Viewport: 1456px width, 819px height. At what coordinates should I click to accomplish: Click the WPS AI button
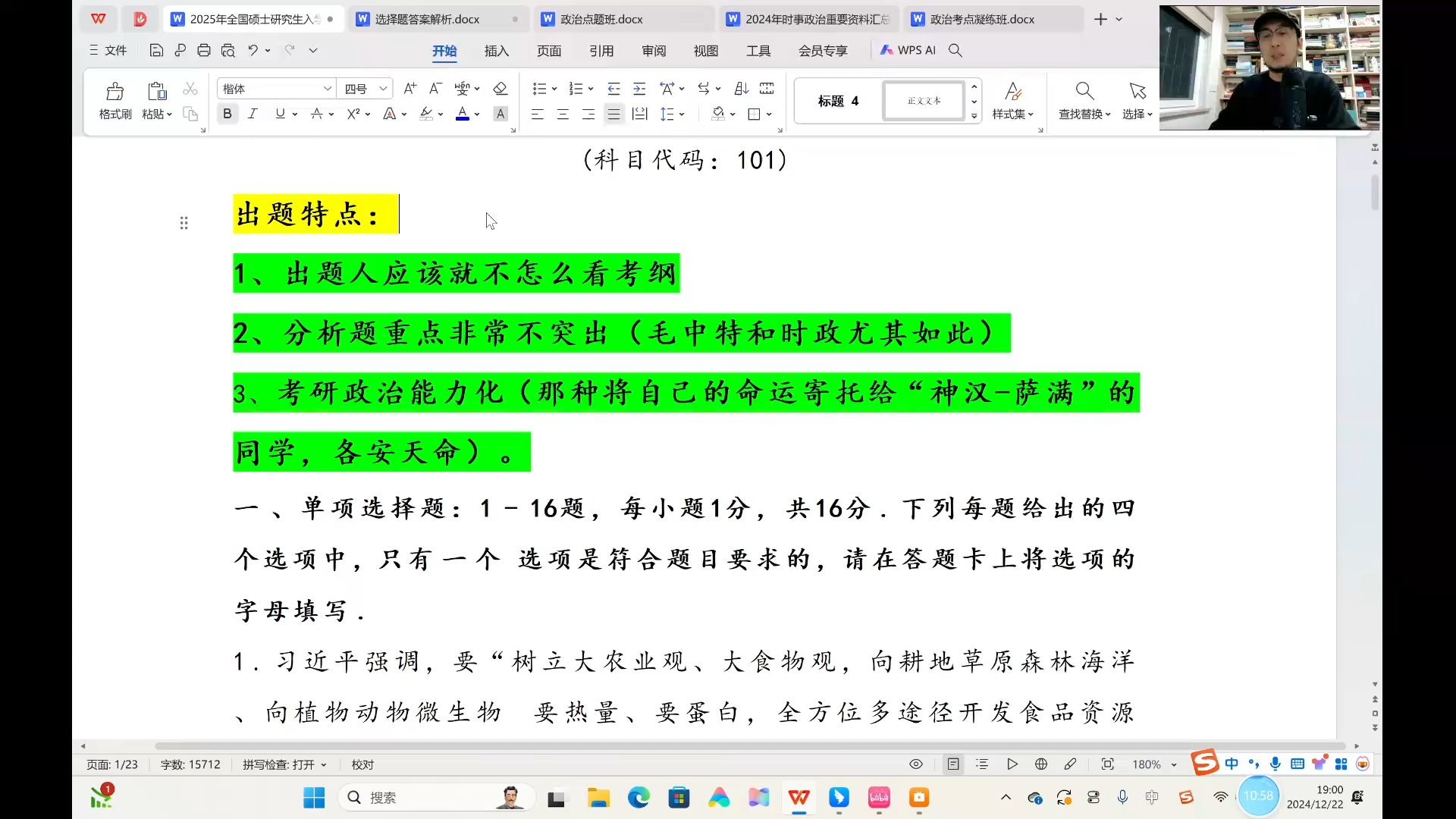click(x=908, y=50)
